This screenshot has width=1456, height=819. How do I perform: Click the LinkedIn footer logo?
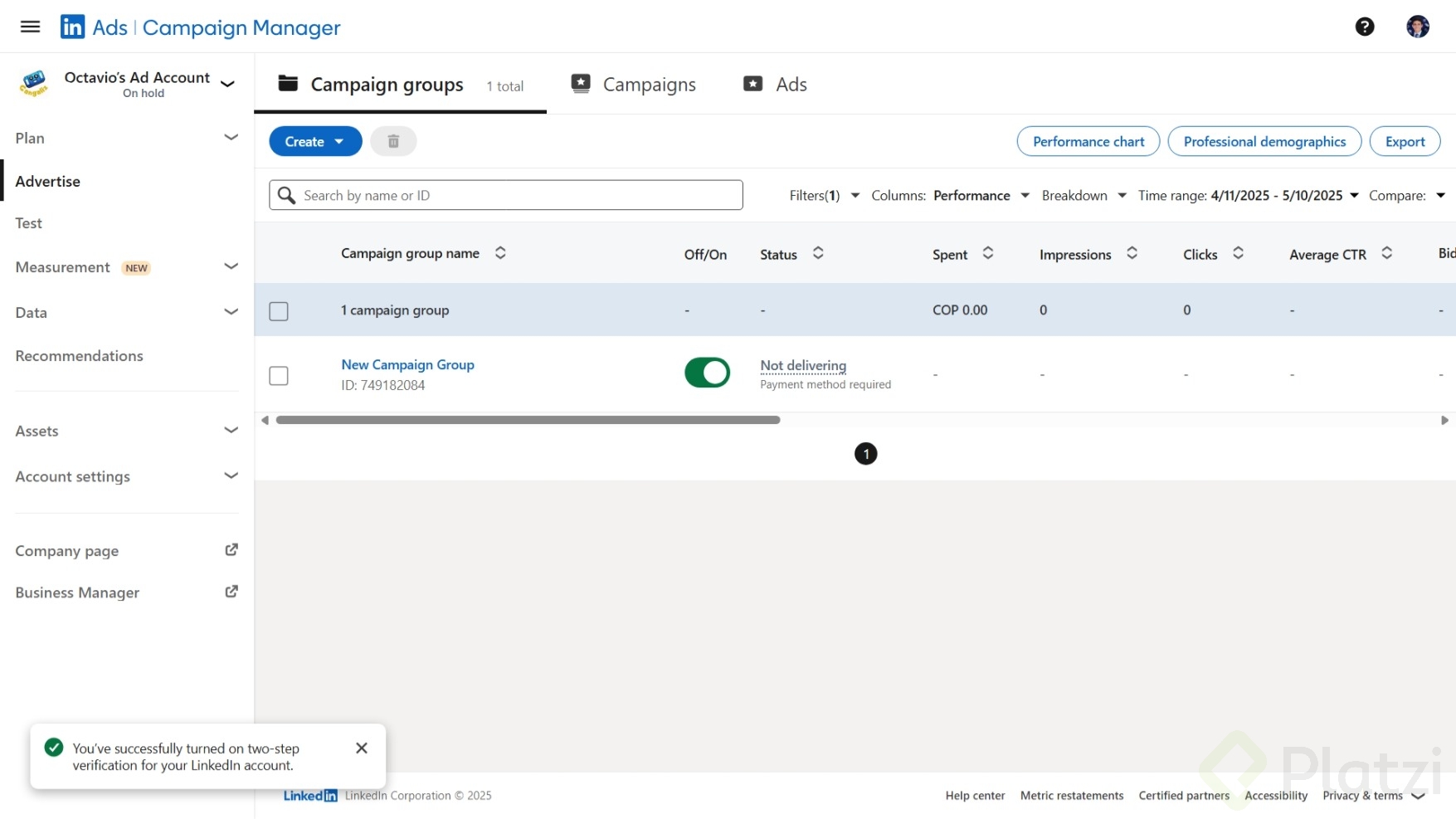click(310, 795)
